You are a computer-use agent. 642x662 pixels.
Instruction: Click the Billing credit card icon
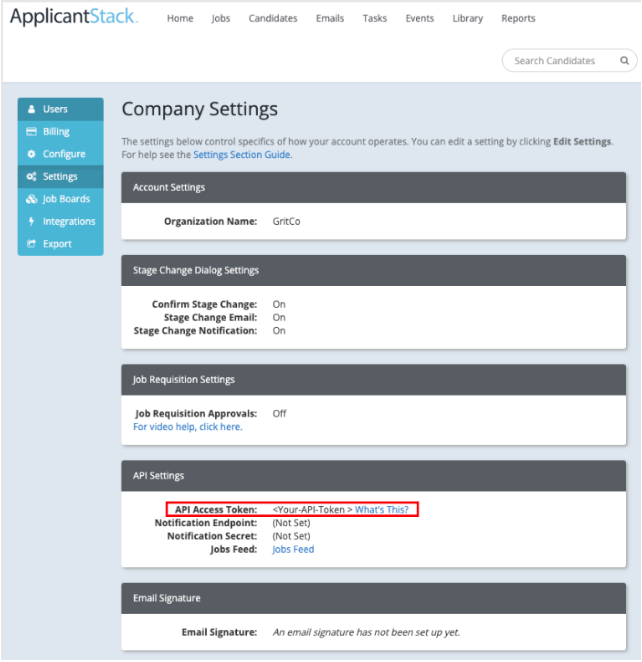click(x=31, y=131)
